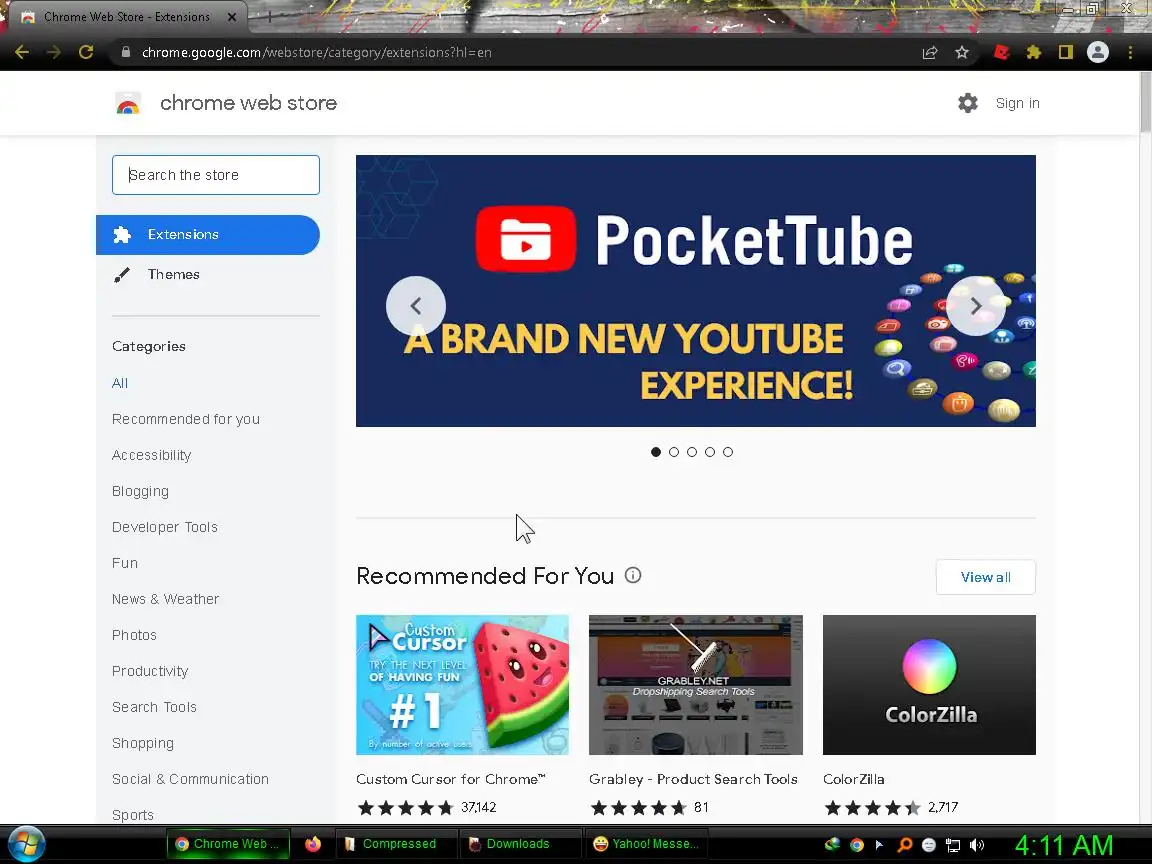Click the ColorZilla extension title
This screenshot has width=1152, height=864.
coord(854,779)
